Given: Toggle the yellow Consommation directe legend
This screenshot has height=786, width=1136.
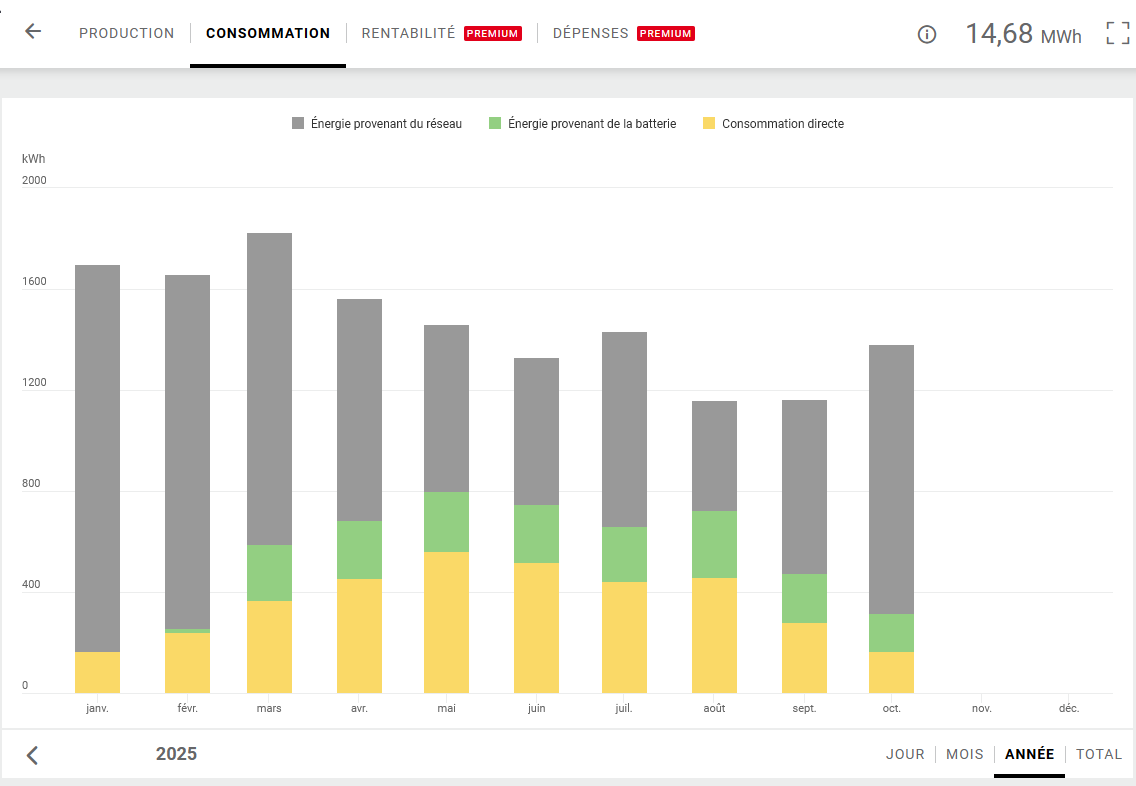Looking at the screenshot, I should pyautogui.click(x=773, y=124).
